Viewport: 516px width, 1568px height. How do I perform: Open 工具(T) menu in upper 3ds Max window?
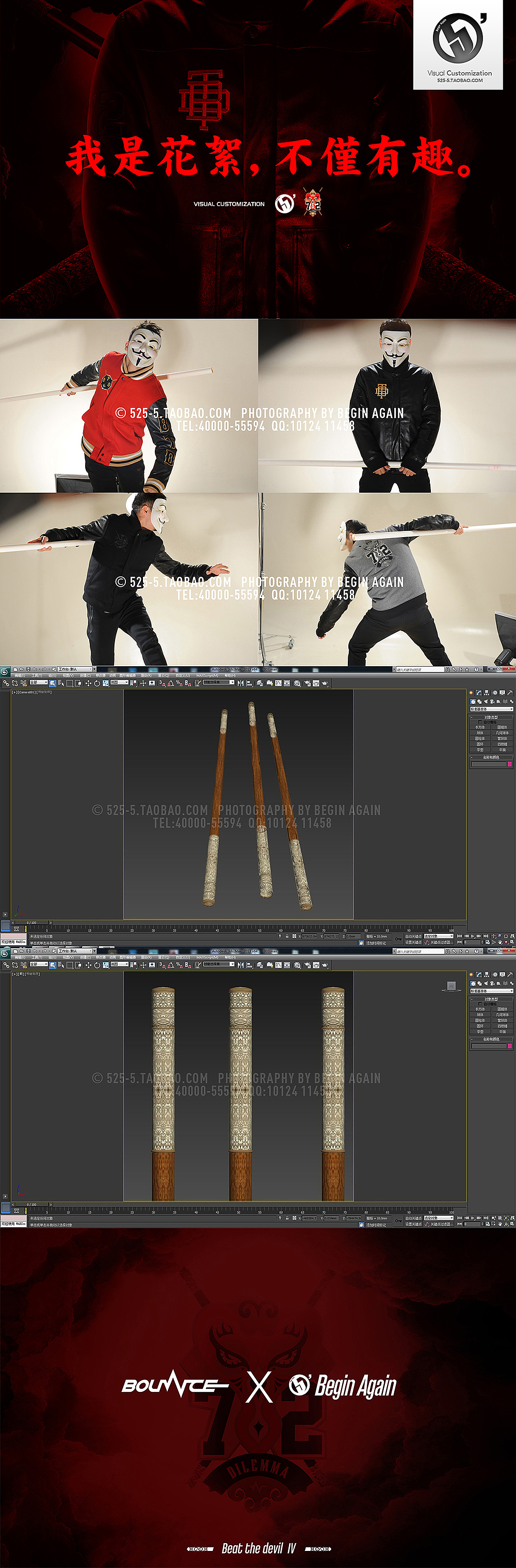[x=36, y=676]
